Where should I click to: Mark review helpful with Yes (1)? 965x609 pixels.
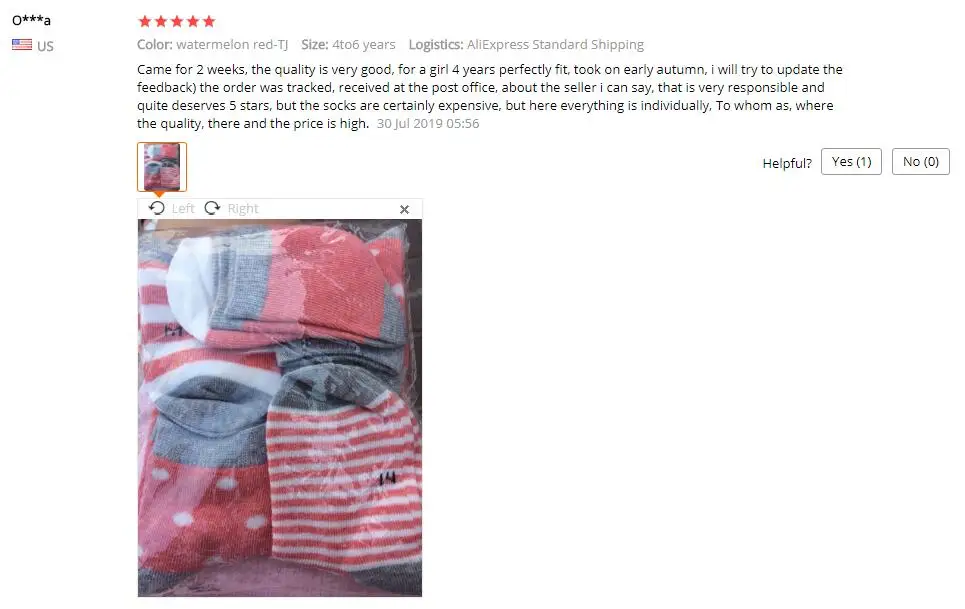pyautogui.click(x=851, y=161)
